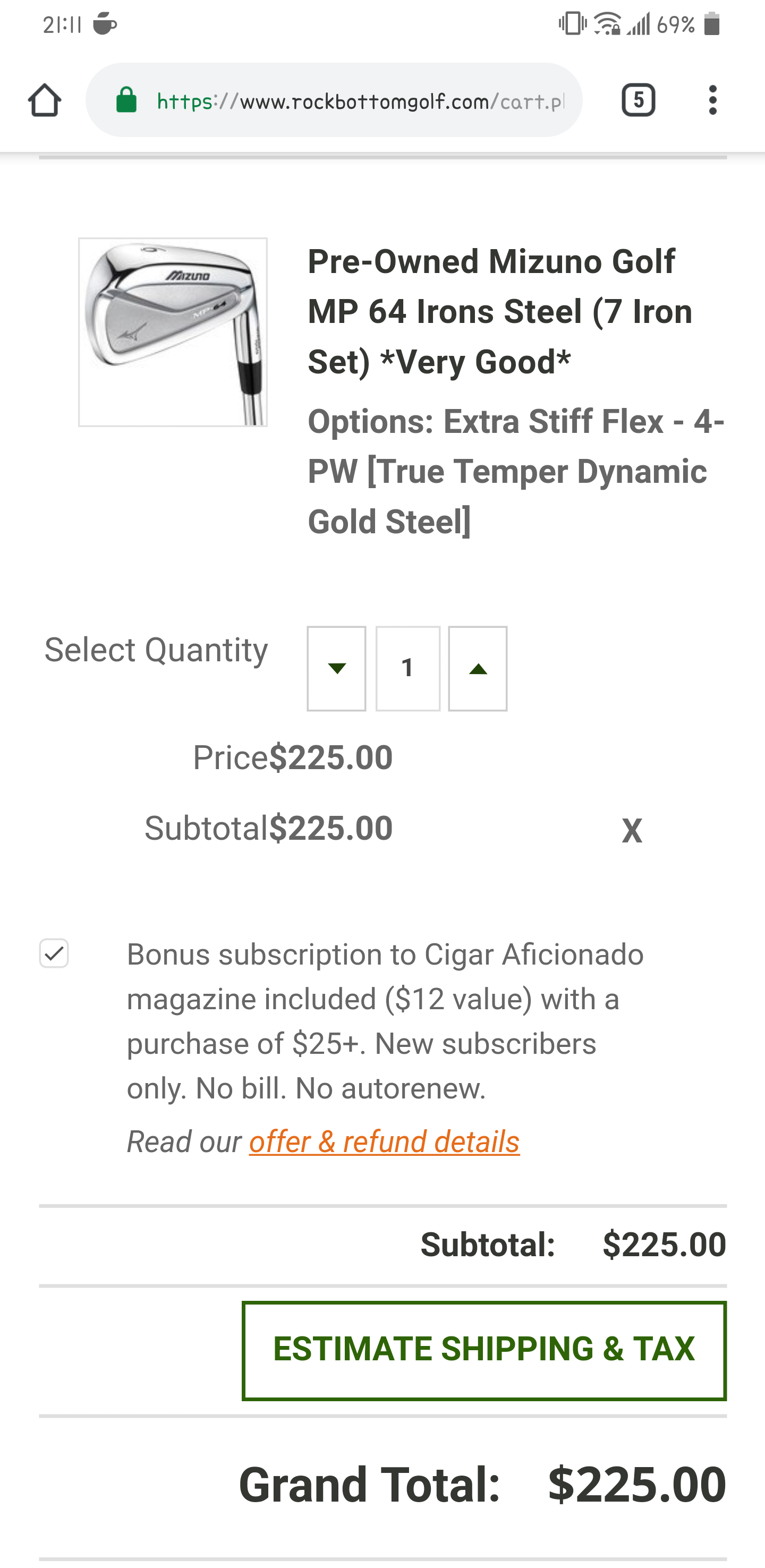The image size is (765, 1568).
Task: Tap the rockbottomgolf.com address bar URL
Action: coord(359,100)
